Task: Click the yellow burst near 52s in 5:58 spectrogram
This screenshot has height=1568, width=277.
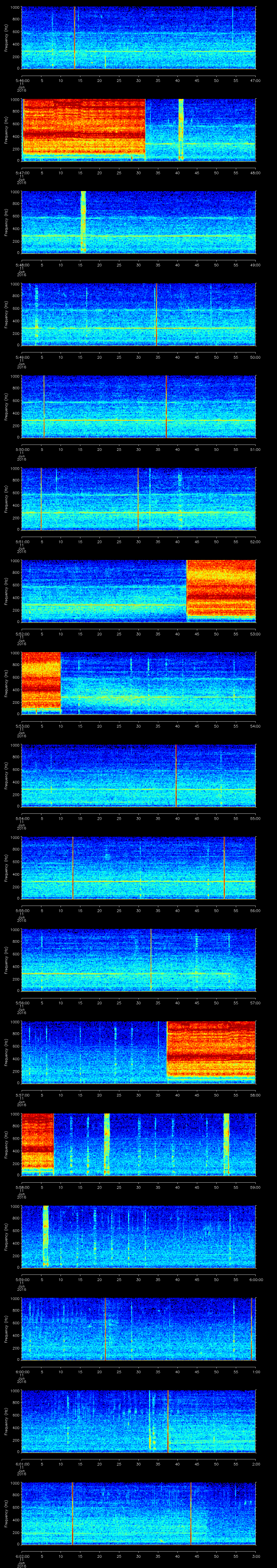Action: click(226, 1143)
